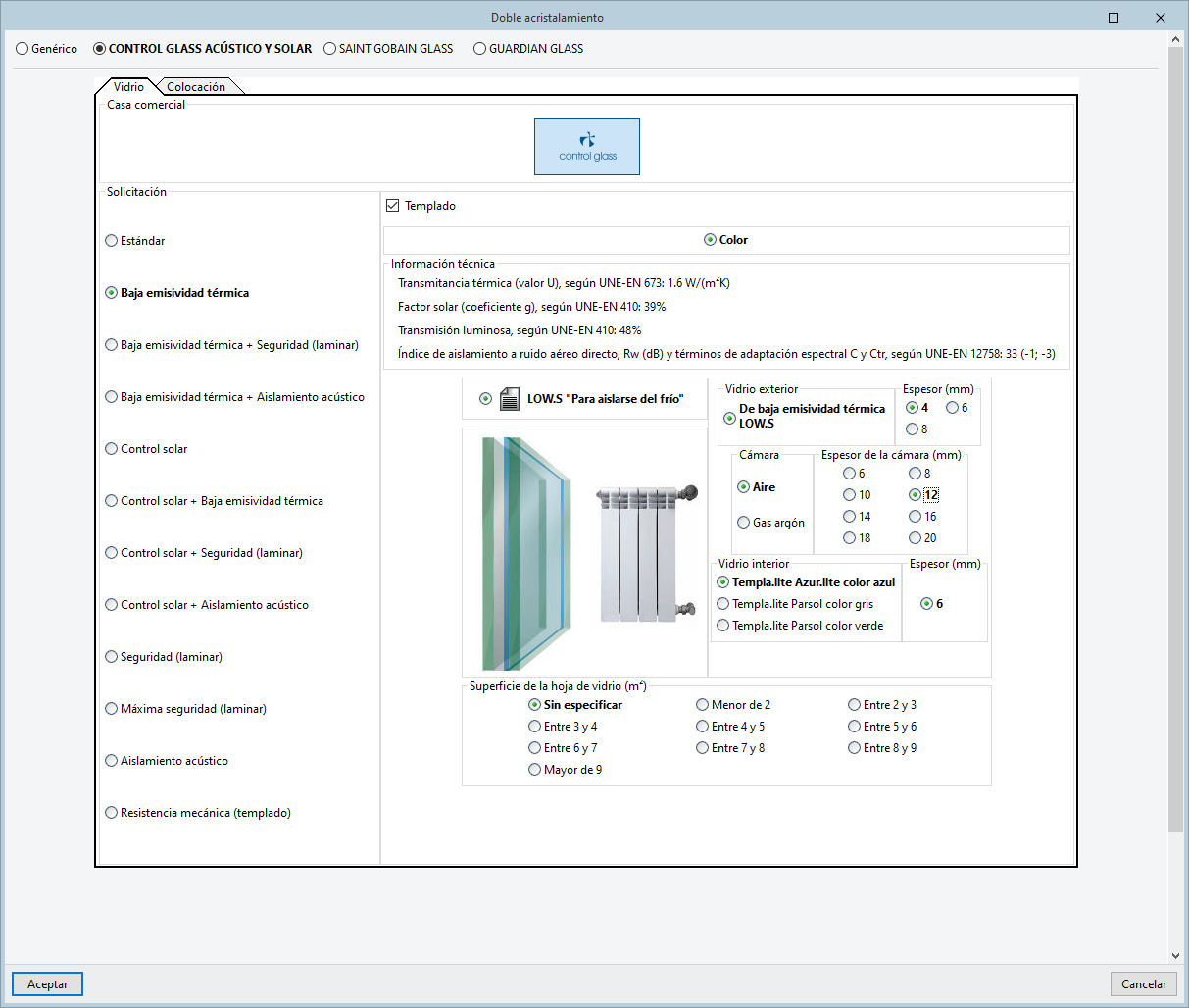This screenshot has width=1189, height=1008.
Task: Choose GUARDIAN GLASS option
Action: tap(528, 48)
